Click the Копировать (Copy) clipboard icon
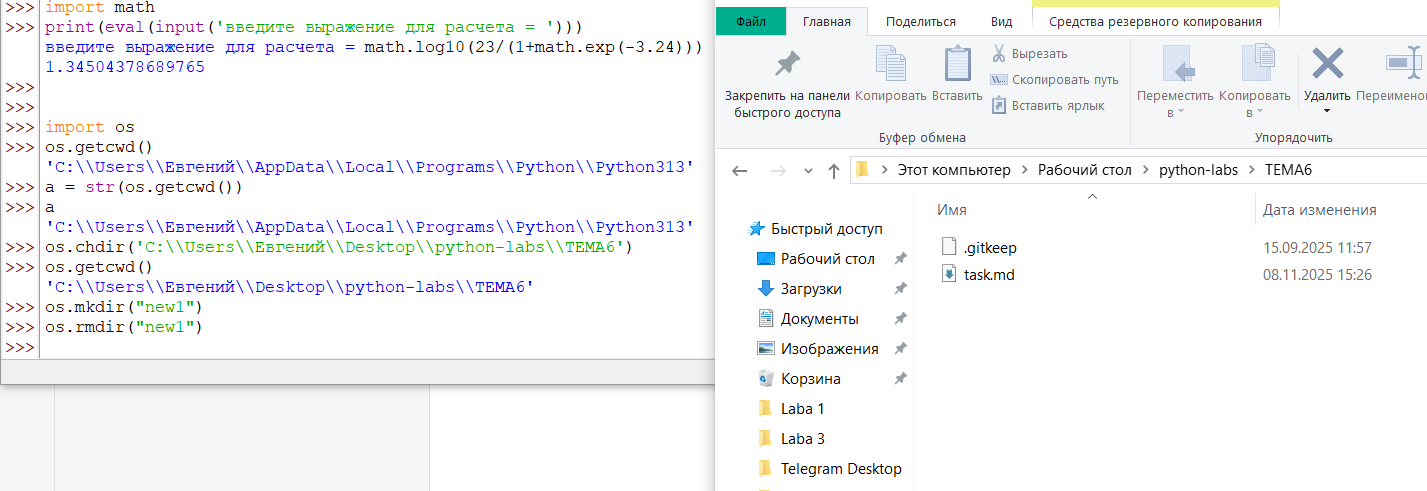This screenshot has height=491, width=1427. click(x=890, y=64)
